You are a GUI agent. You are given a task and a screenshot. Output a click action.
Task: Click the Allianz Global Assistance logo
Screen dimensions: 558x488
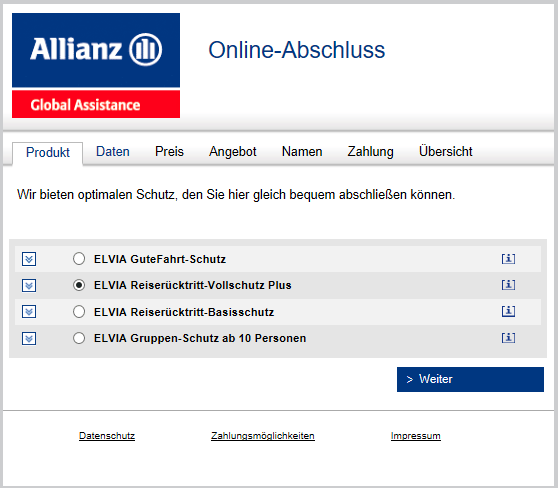(x=96, y=65)
